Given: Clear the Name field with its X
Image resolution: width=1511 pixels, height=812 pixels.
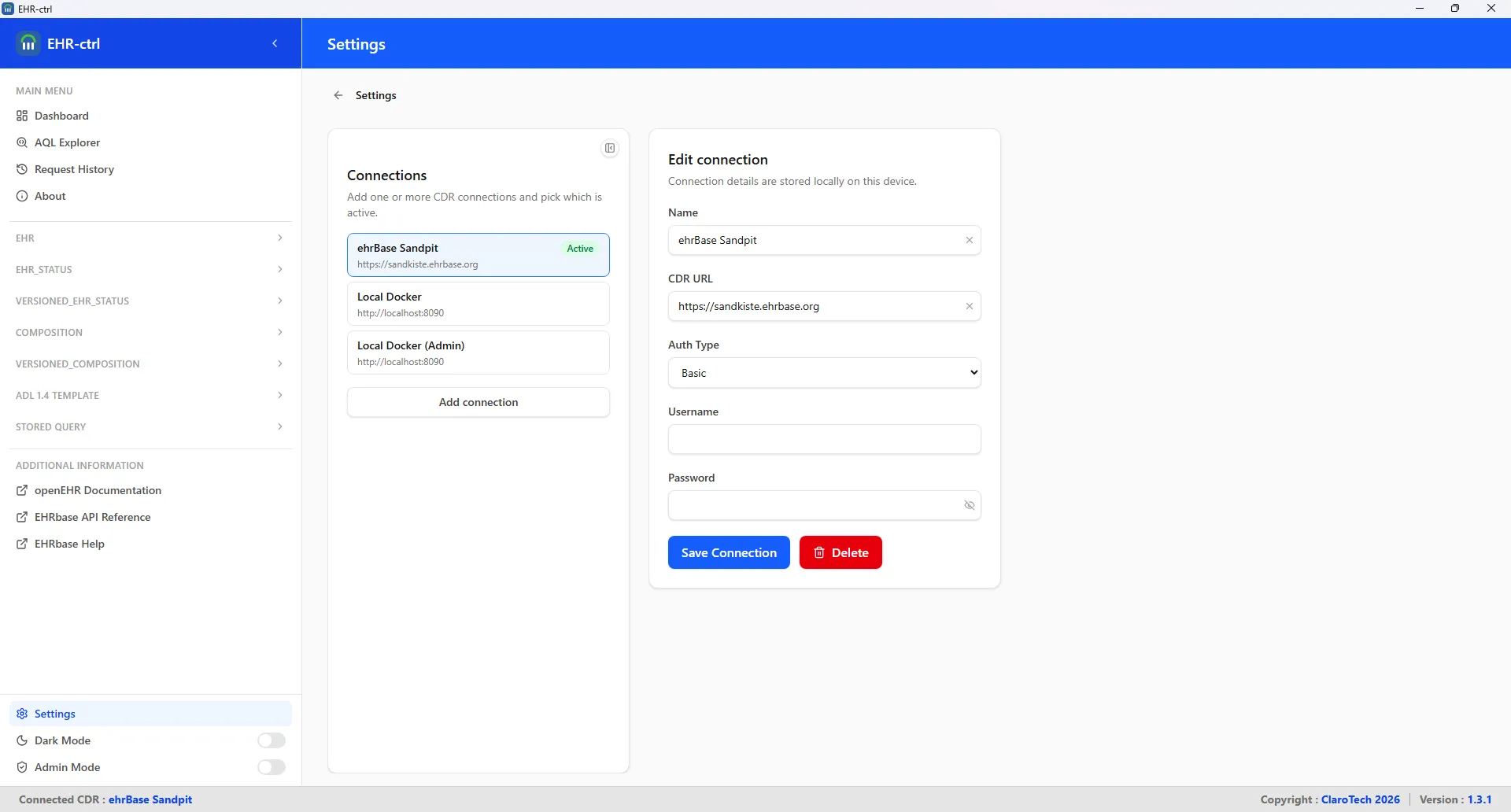Looking at the screenshot, I should (x=970, y=240).
